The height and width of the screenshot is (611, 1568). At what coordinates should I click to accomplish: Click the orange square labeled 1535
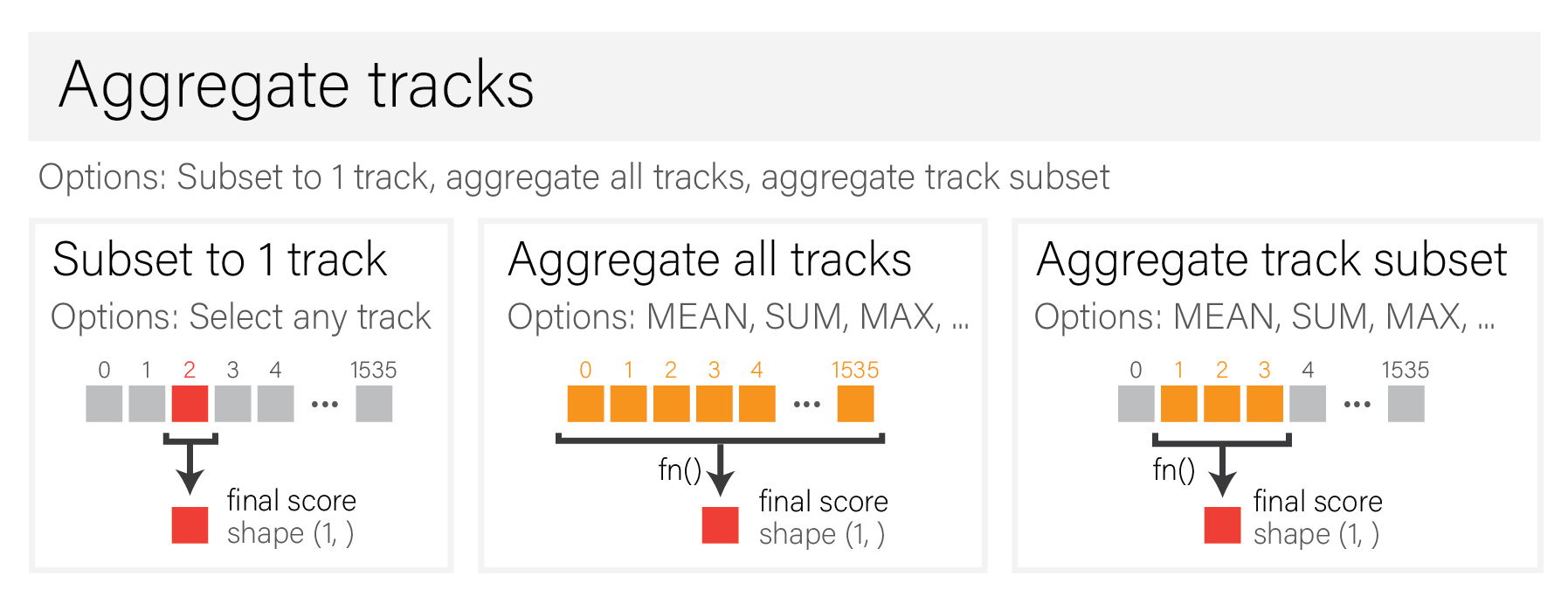pos(855,404)
